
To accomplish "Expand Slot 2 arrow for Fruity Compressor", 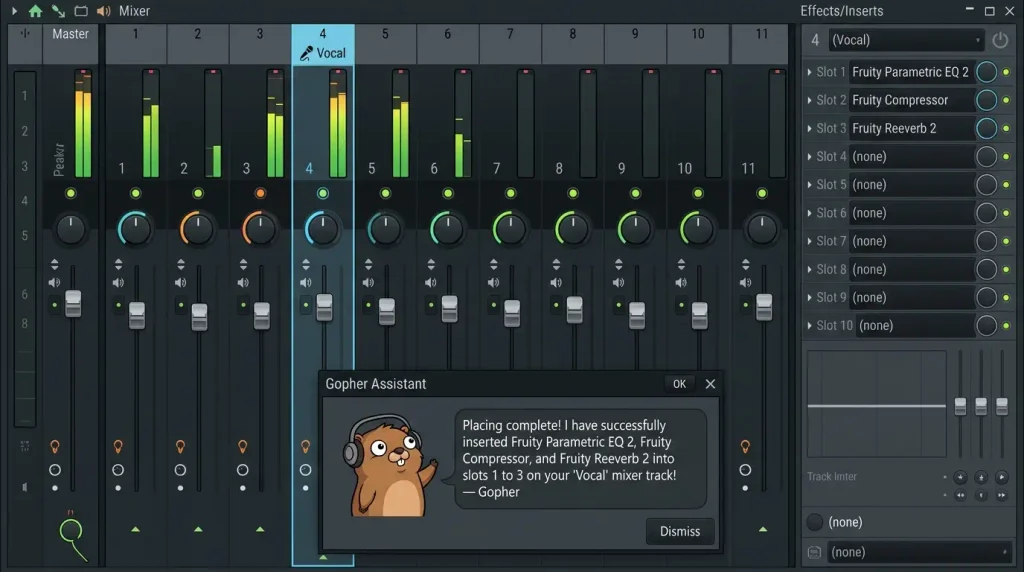I will coord(809,101).
